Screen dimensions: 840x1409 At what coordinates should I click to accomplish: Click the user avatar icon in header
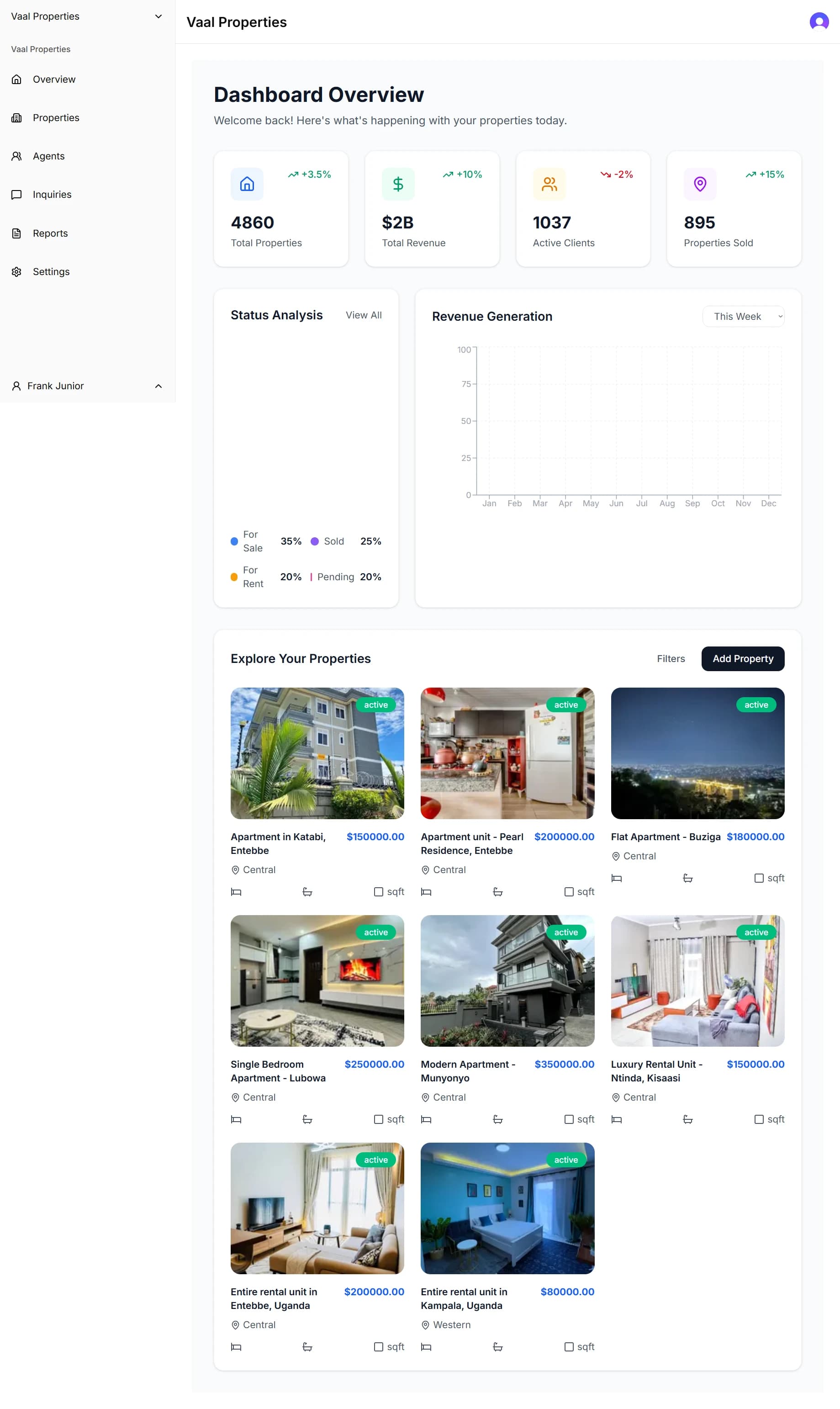819,21
